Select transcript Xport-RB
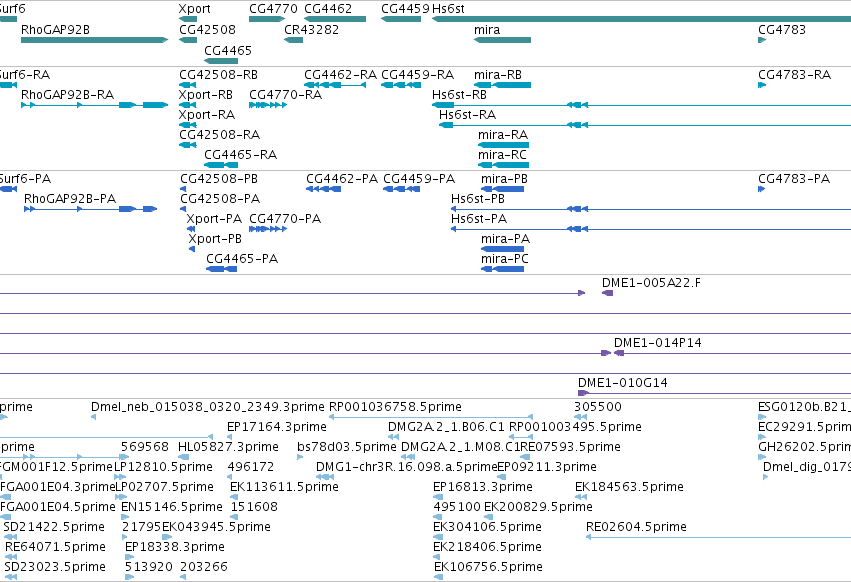 (188, 105)
